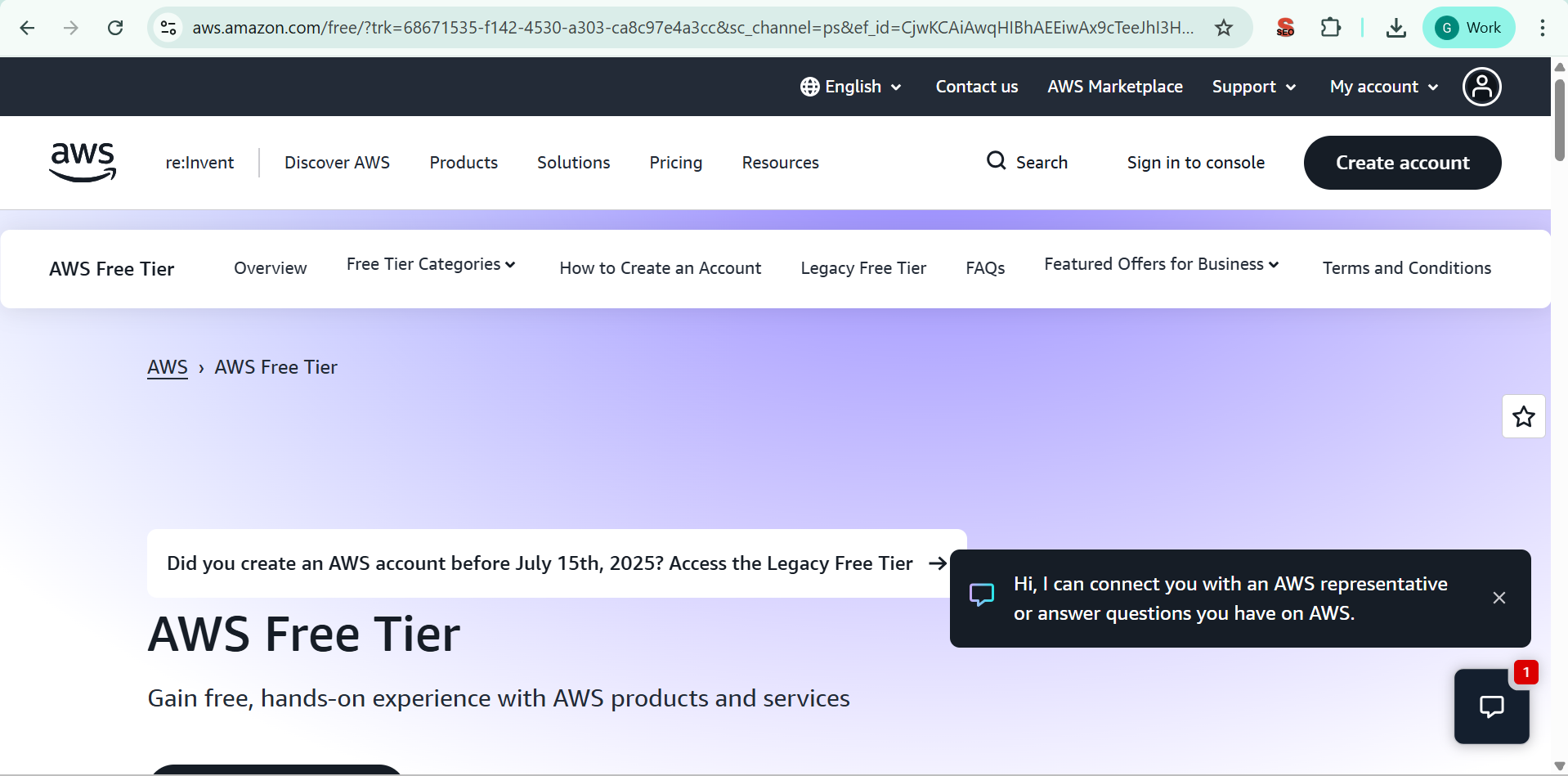This screenshot has height=776, width=1568.
Task: Open the browser Downloads icon
Action: [x=1396, y=27]
